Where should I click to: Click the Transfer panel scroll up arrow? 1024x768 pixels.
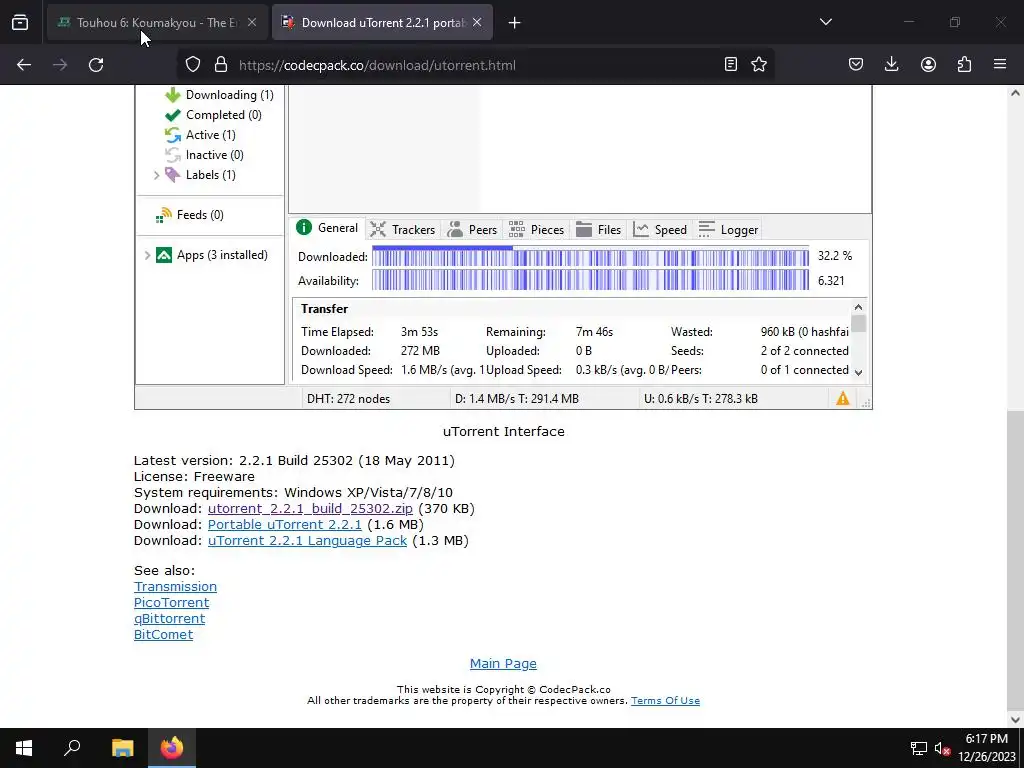pos(859,308)
